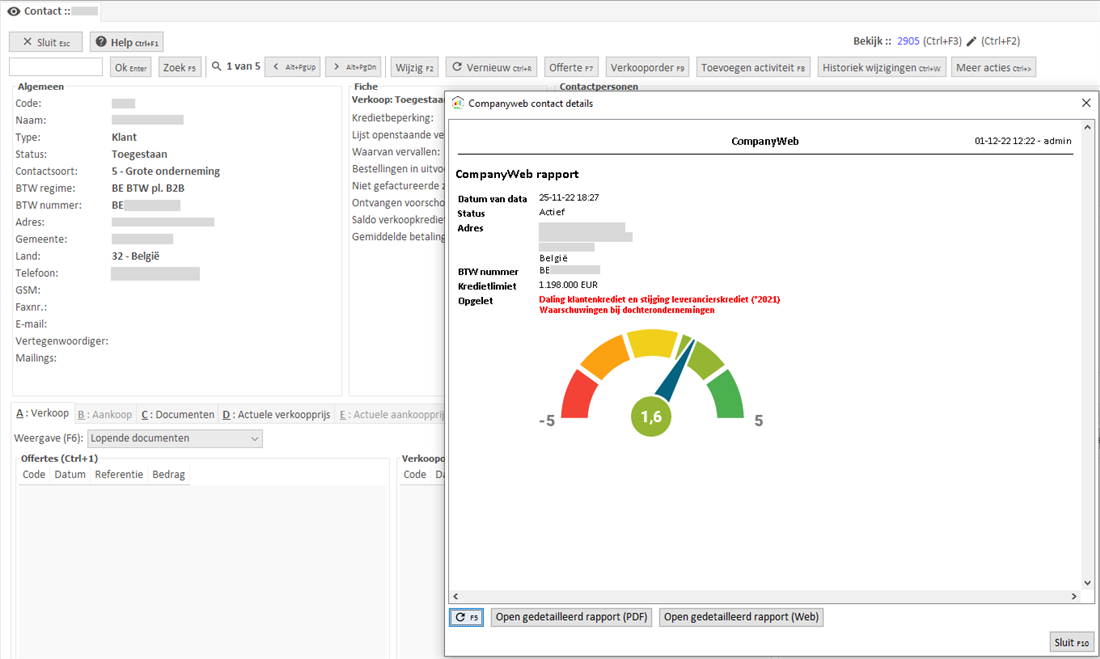The image size is (1100, 659).
Task: Click the credit score gauge value 1,6
Action: [651, 417]
